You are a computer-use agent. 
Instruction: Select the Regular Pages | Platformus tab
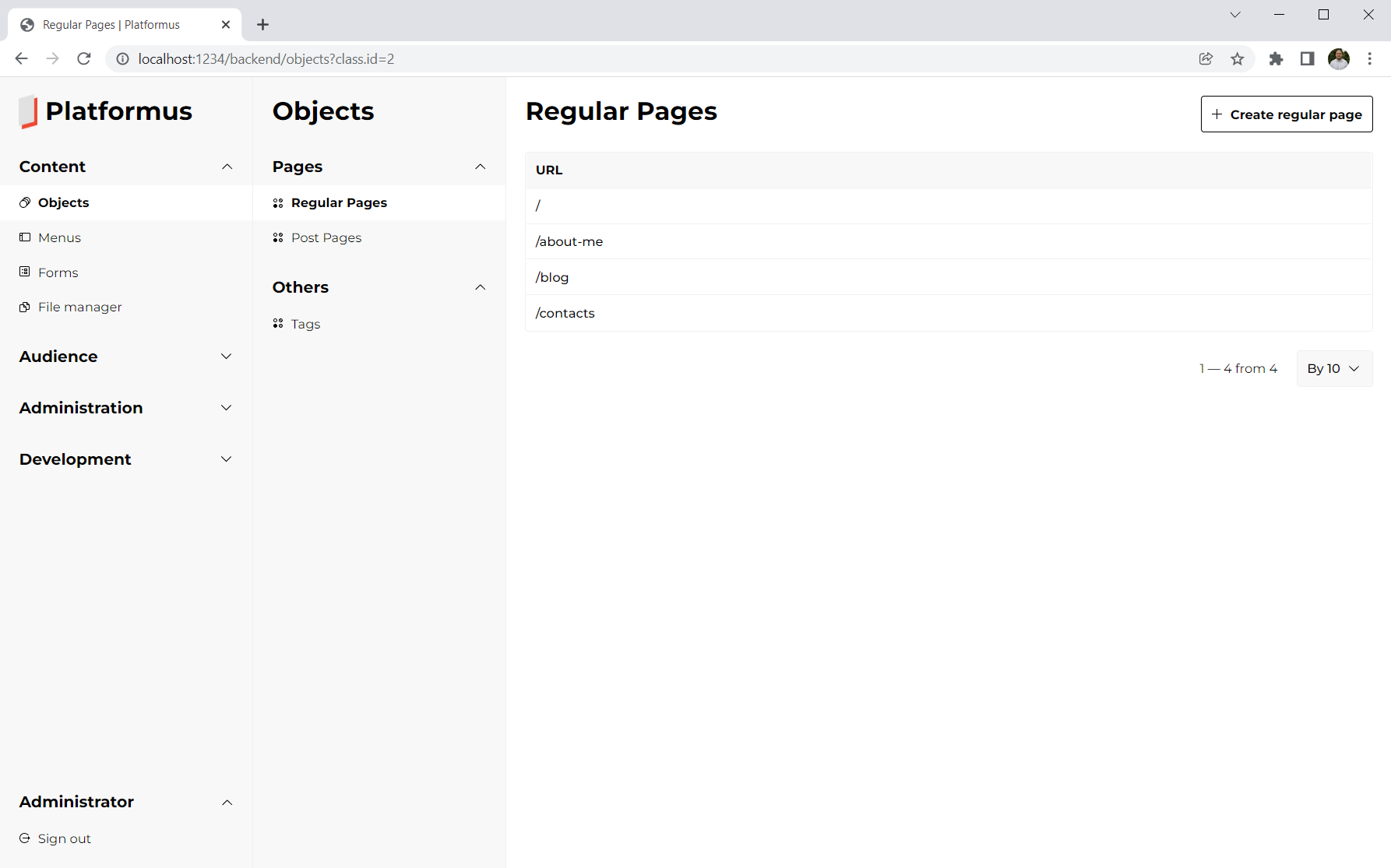point(125,25)
